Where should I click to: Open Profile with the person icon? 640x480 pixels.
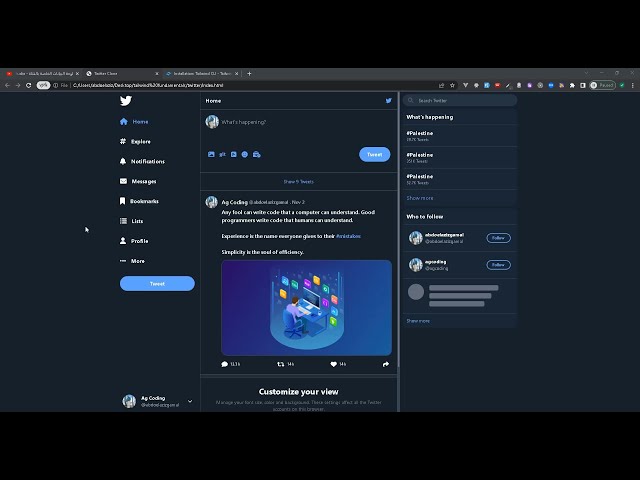tap(123, 240)
